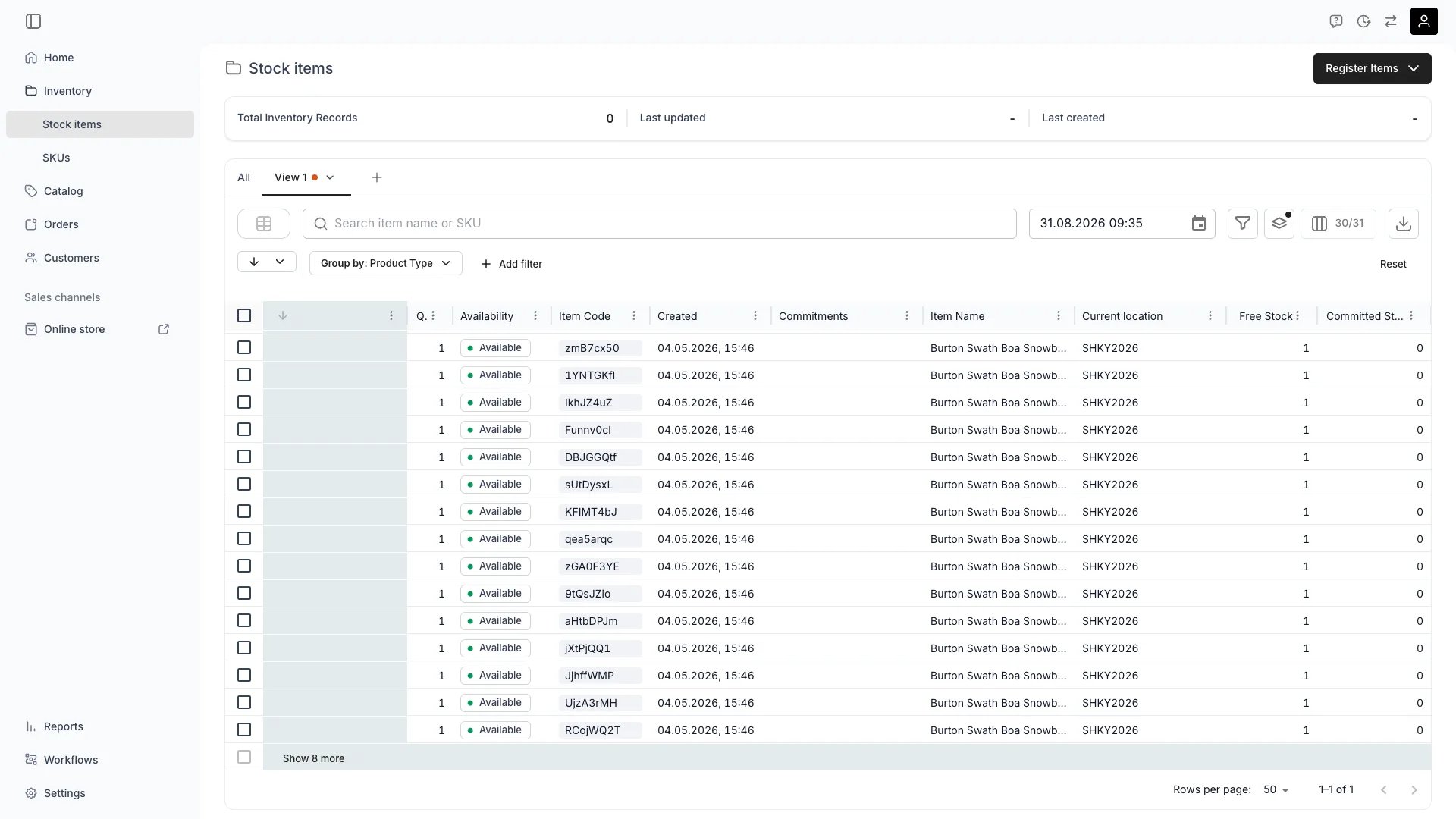This screenshot has width=1456, height=819.
Task: Click Add filter button
Action: click(x=512, y=264)
